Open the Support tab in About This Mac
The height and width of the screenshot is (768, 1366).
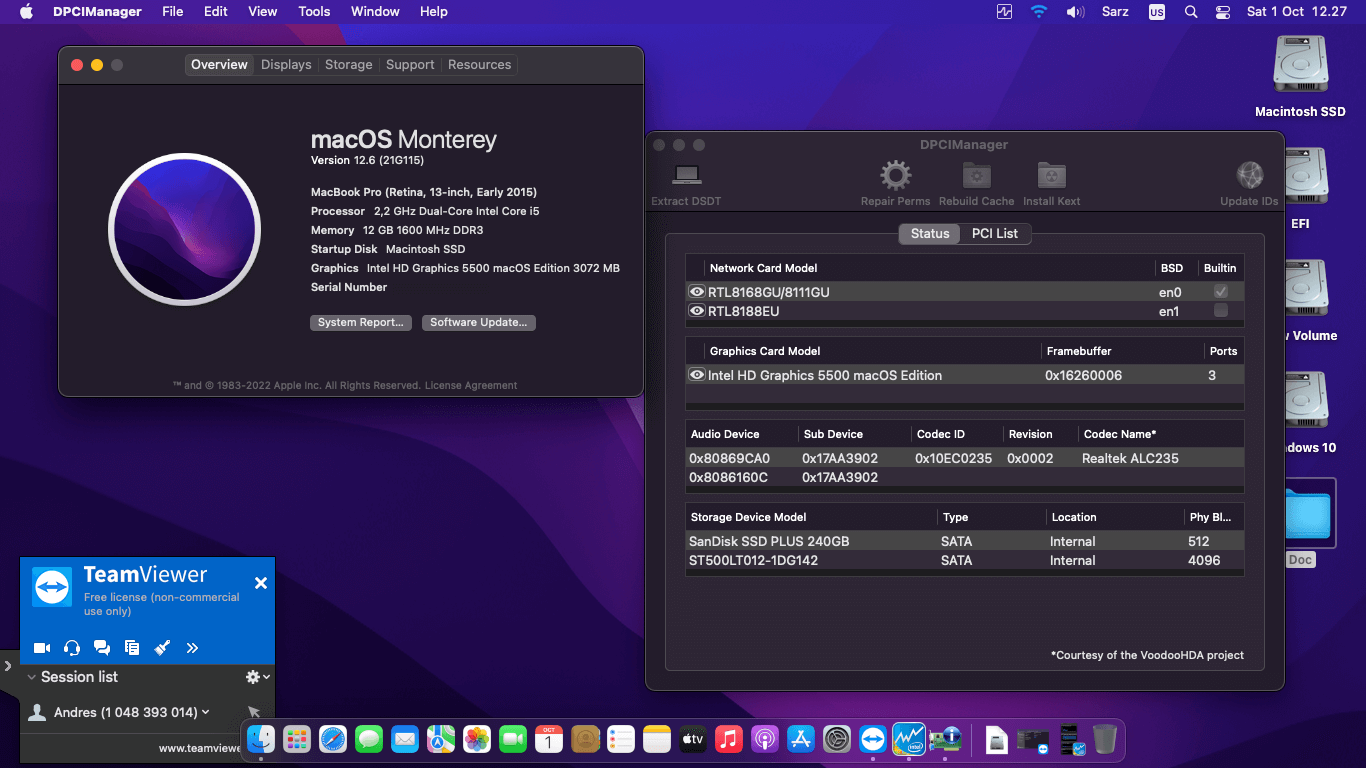[x=410, y=64]
